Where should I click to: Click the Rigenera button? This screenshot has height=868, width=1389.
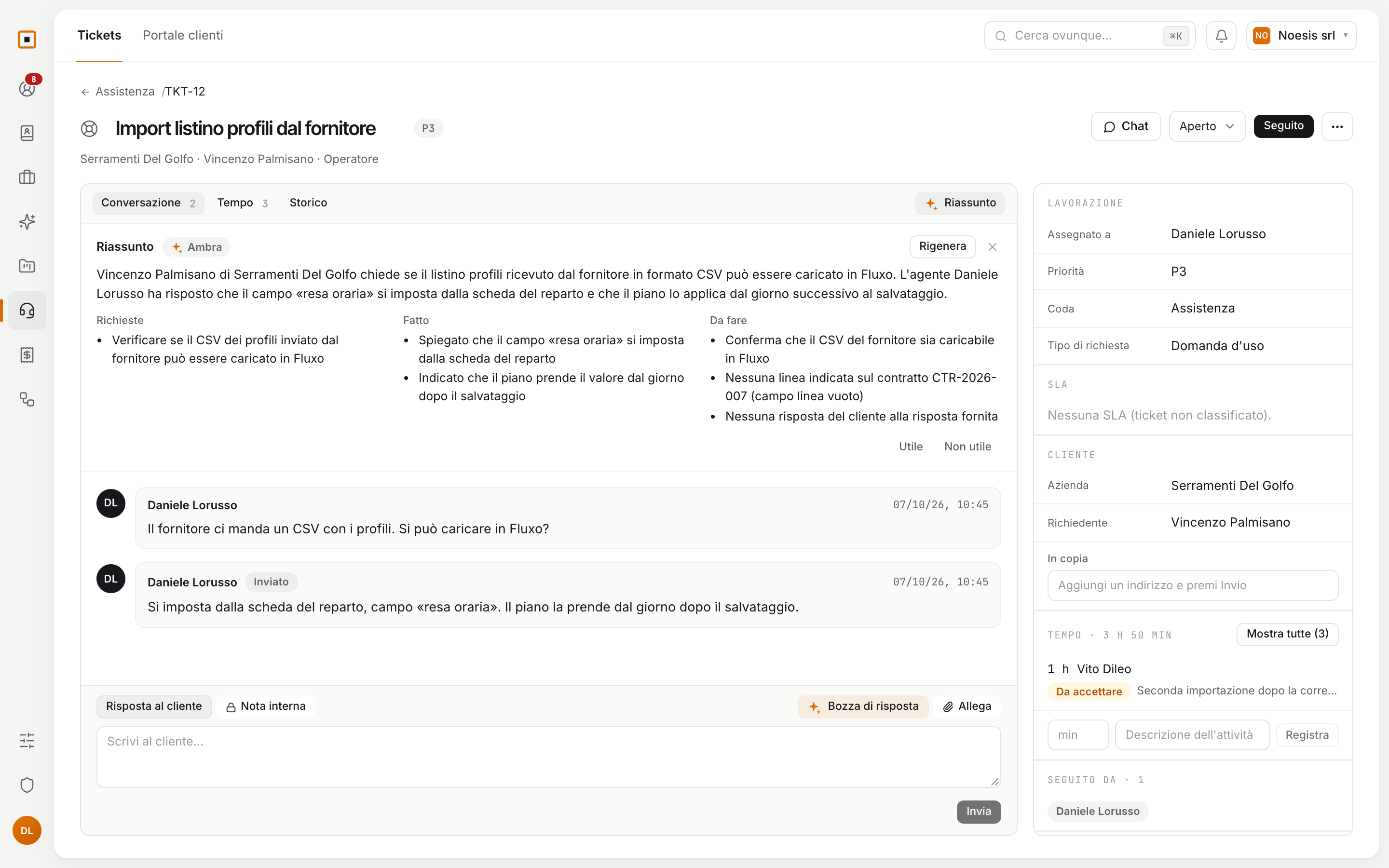point(942,247)
